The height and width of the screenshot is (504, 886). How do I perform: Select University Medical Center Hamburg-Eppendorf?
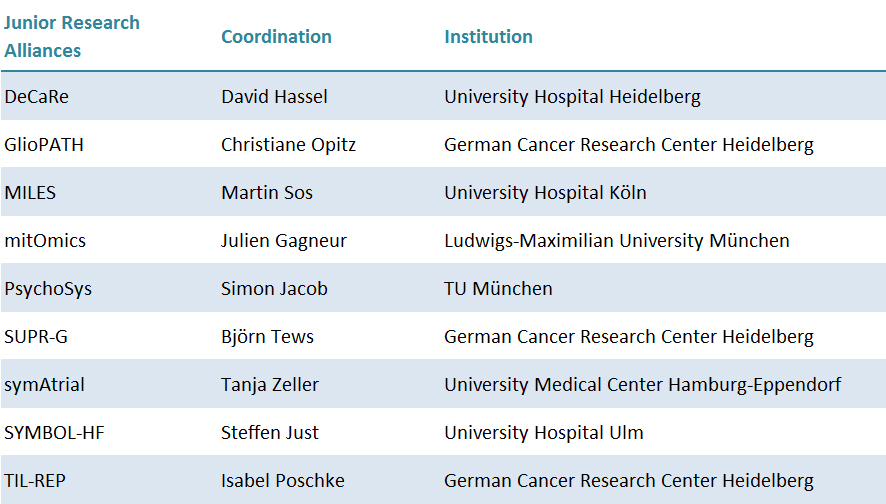point(642,385)
